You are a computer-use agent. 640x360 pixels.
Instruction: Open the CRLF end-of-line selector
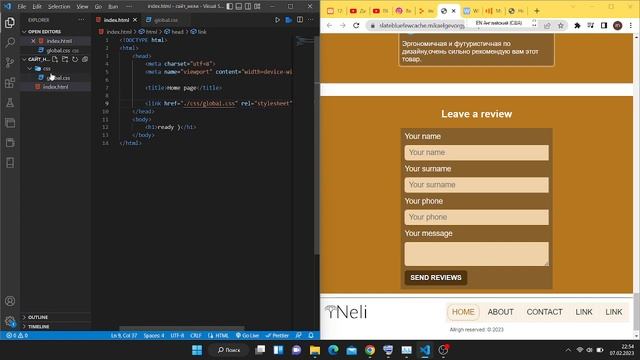tap(196, 335)
